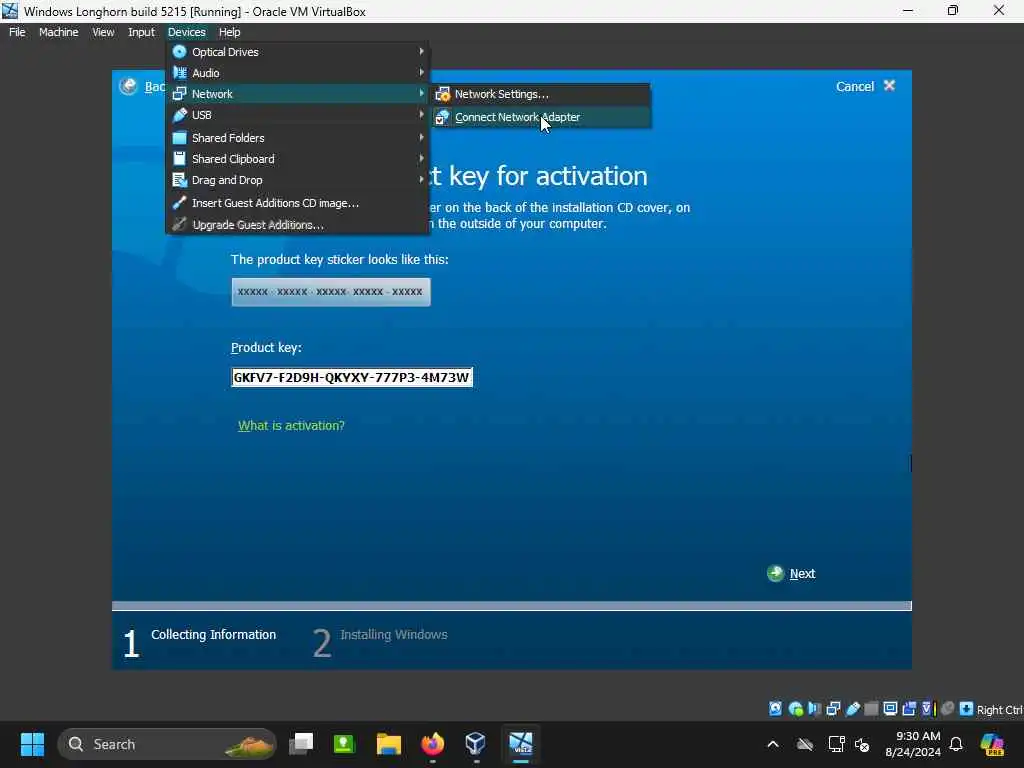Image resolution: width=1024 pixels, height=768 pixels.
Task: Click hard disk activity icon in VirtualBox status bar
Action: pos(775,709)
